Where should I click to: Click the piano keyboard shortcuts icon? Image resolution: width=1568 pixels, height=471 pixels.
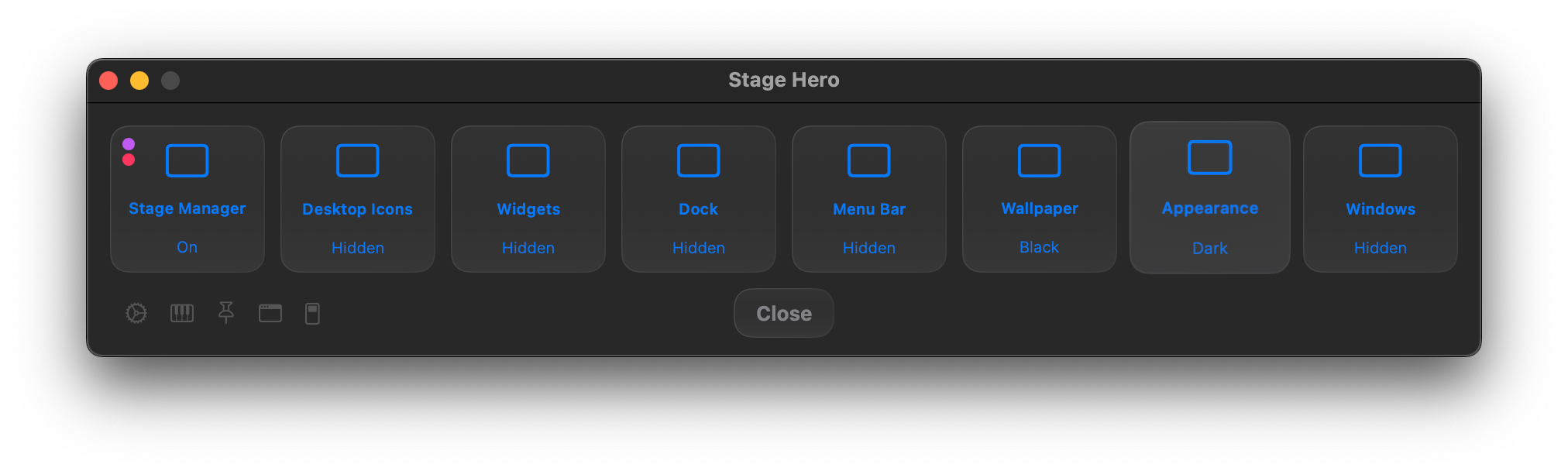point(182,313)
